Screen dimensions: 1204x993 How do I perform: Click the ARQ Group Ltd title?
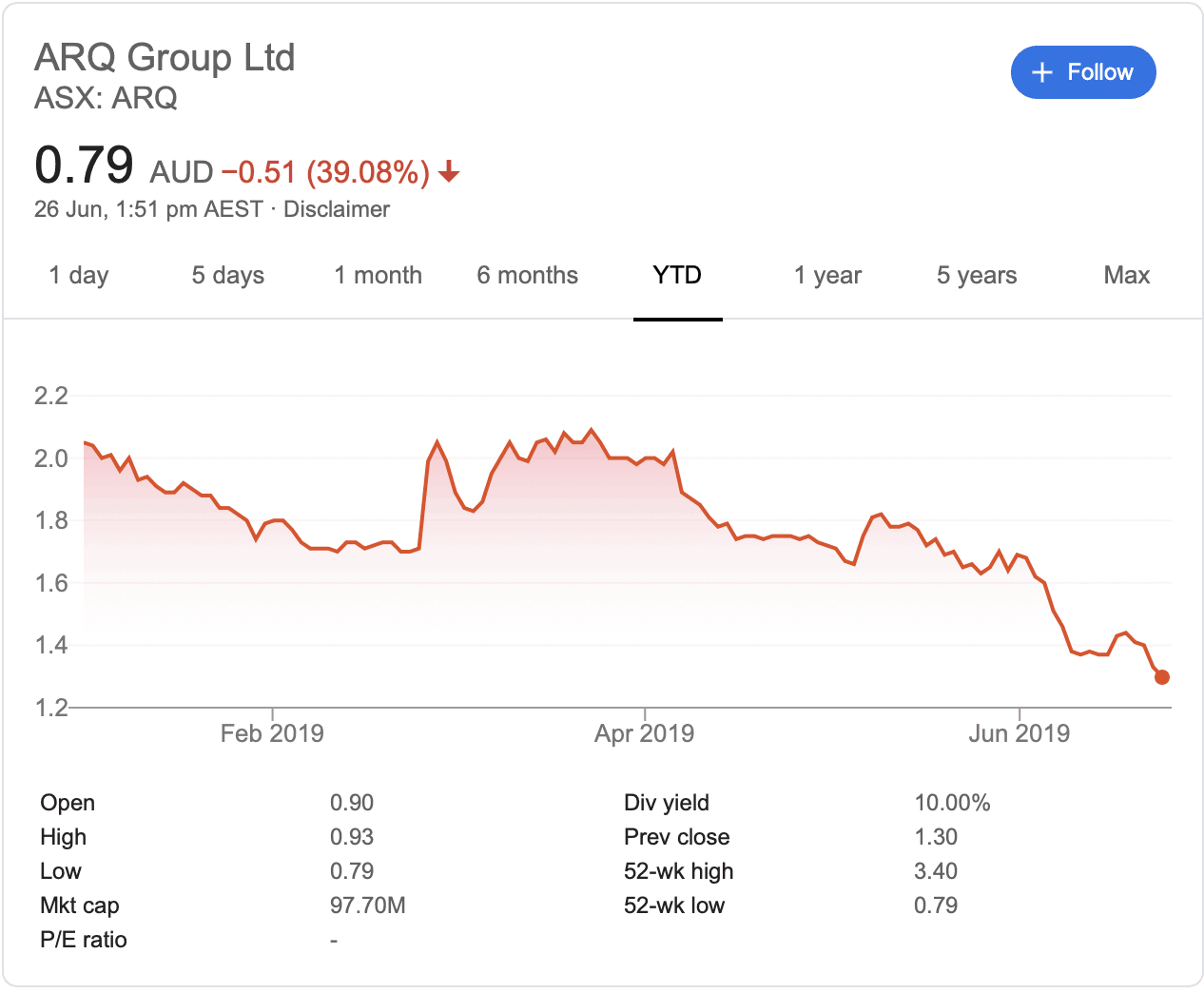165,57
